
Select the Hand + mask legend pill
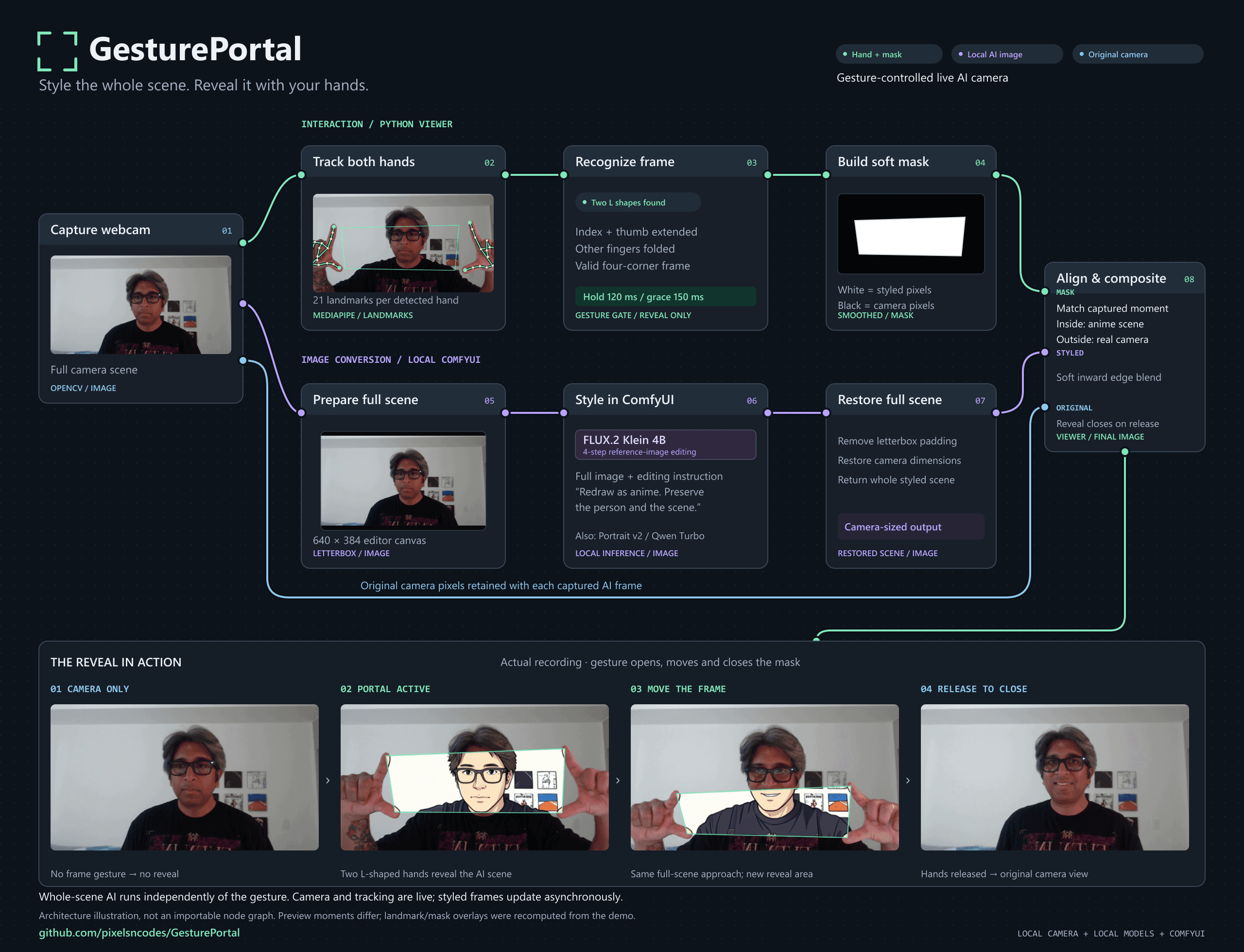pyautogui.click(x=888, y=54)
